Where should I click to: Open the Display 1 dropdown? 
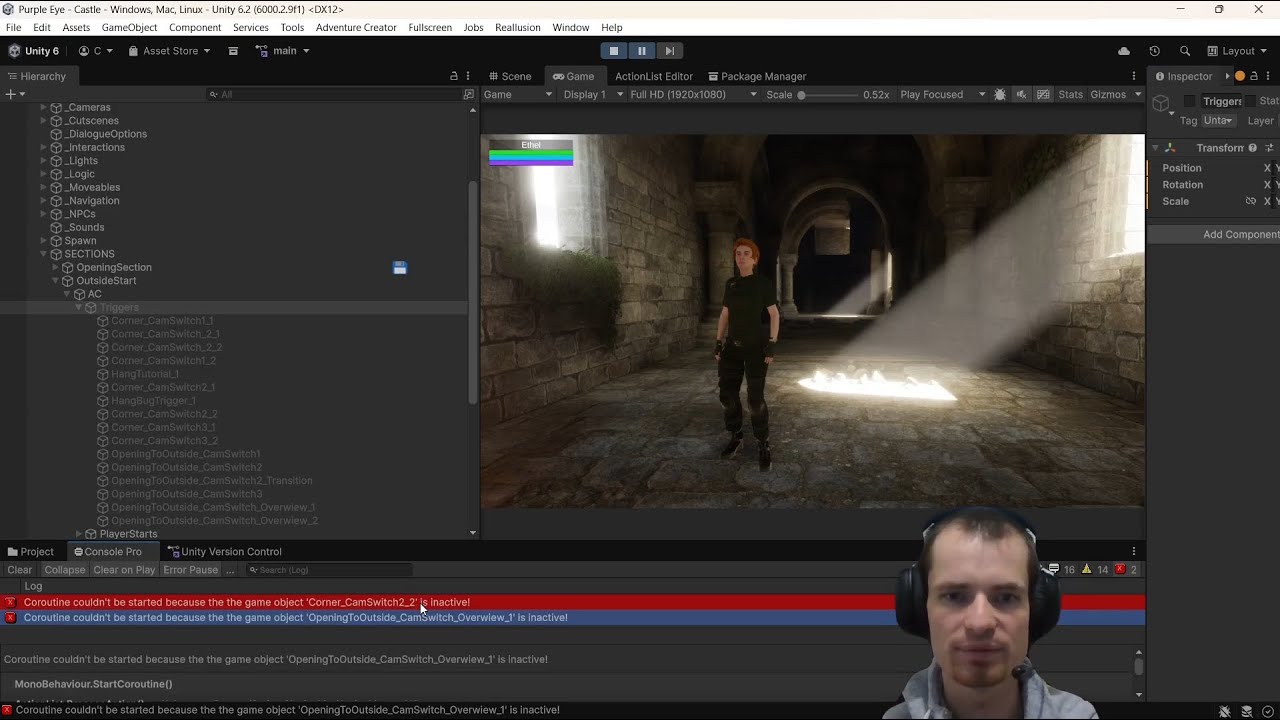point(593,94)
